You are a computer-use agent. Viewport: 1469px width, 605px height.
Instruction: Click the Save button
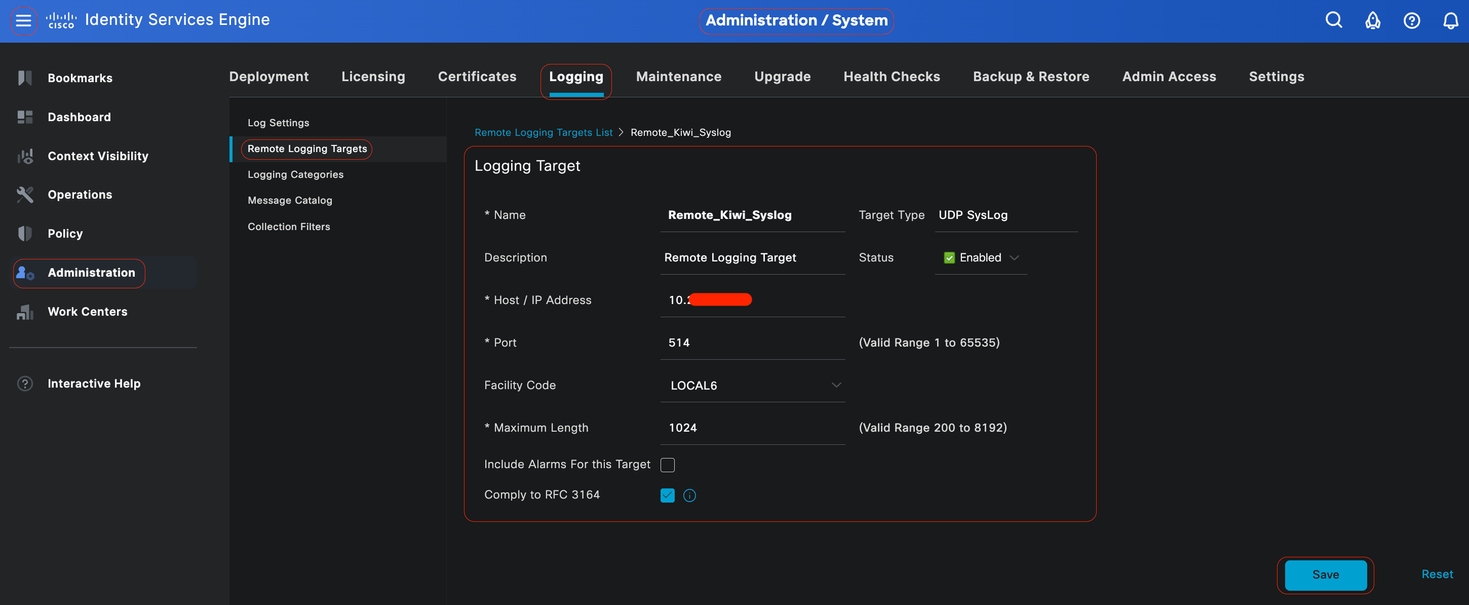coord(1325,575)
